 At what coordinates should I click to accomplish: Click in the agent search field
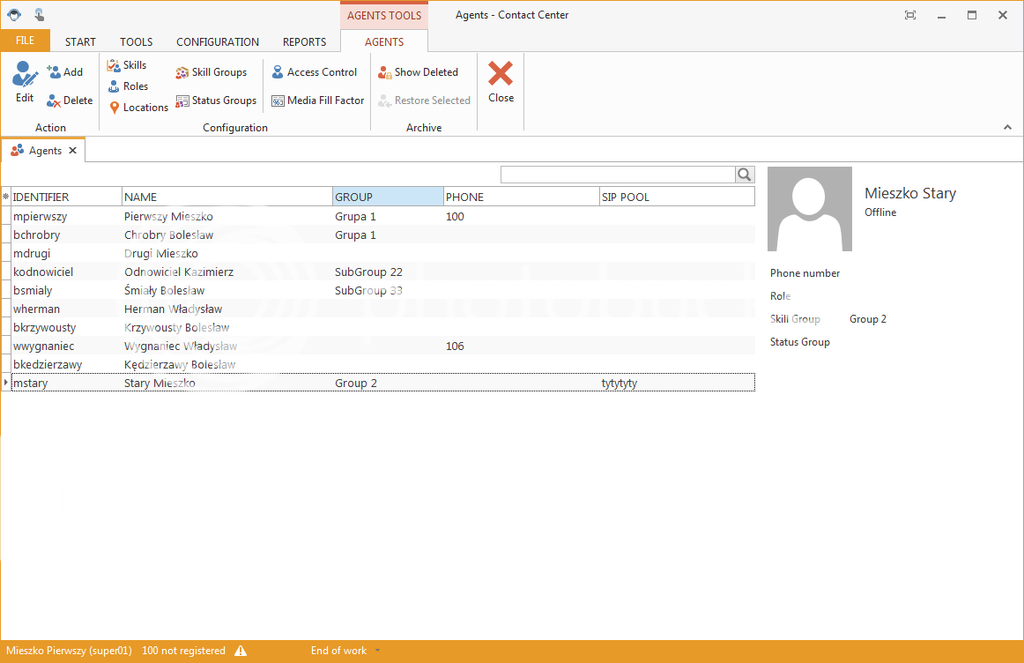pos(617,175)
